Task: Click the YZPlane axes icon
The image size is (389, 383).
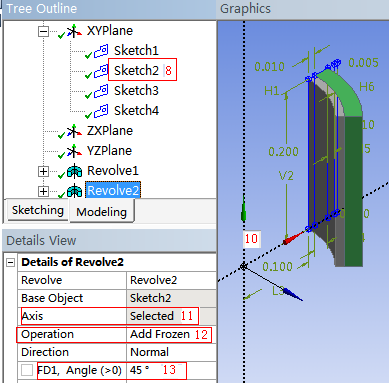Action: coord(74,151)
